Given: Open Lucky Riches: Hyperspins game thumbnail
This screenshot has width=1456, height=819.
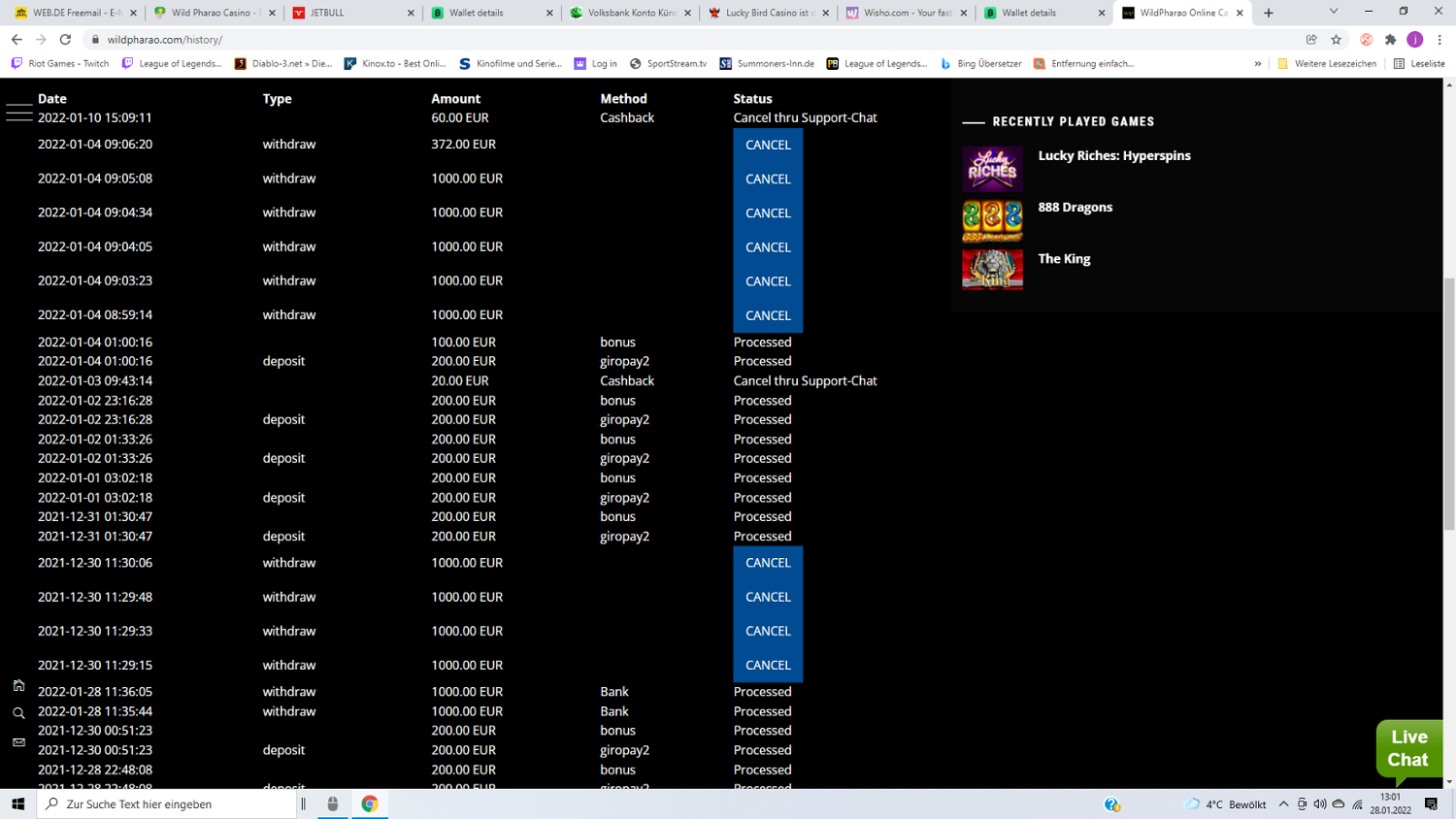Looking at the screenshot, I should point(992,169).
